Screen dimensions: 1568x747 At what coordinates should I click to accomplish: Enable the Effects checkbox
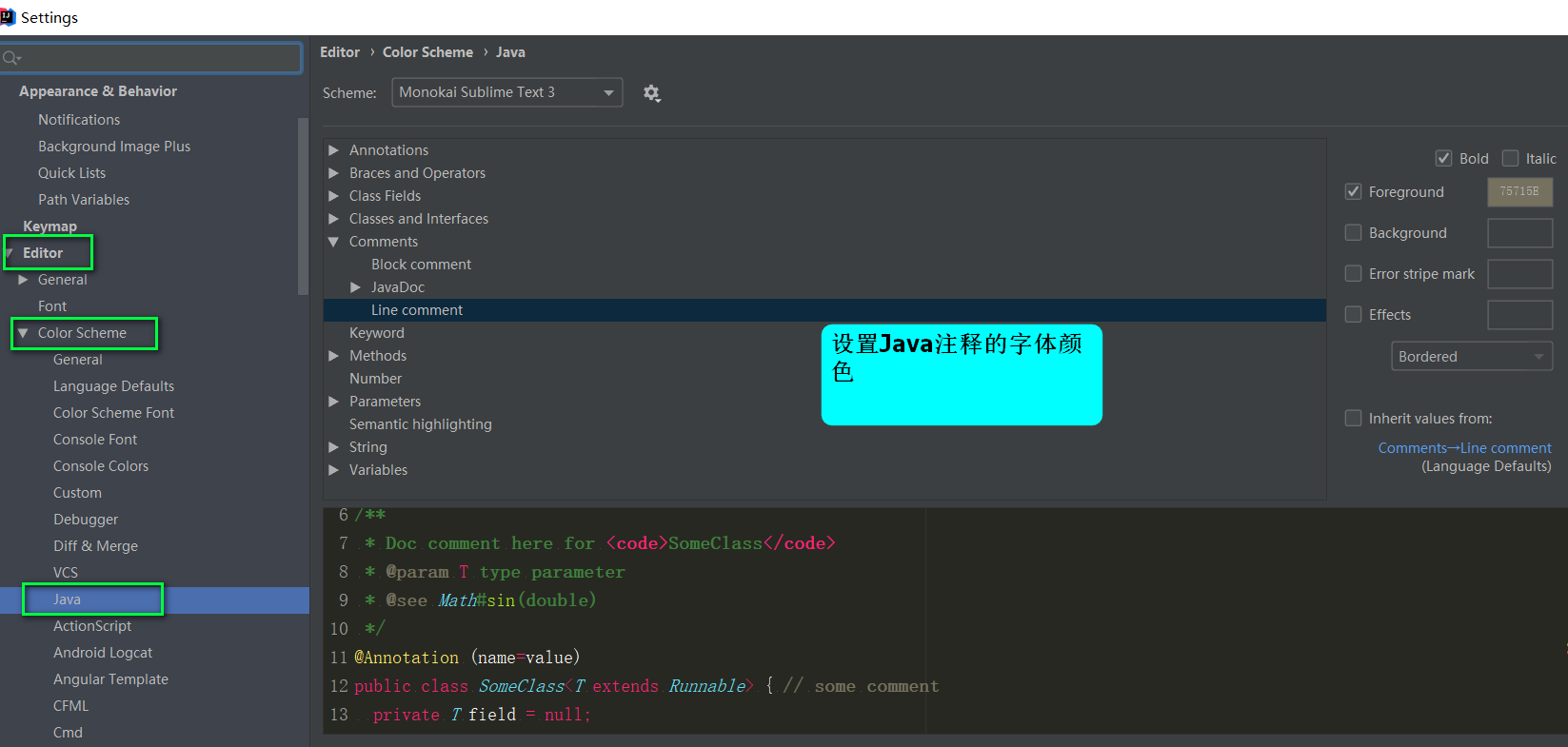click(1353, 314)
